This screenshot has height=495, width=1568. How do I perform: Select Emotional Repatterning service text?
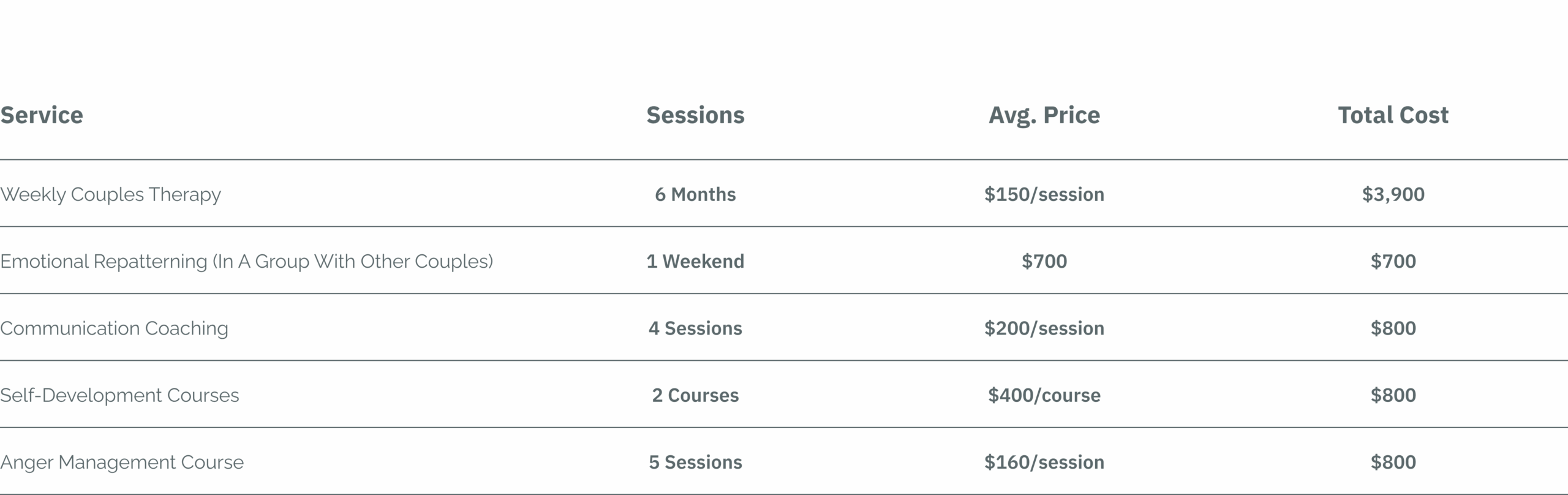coord(247,262)
